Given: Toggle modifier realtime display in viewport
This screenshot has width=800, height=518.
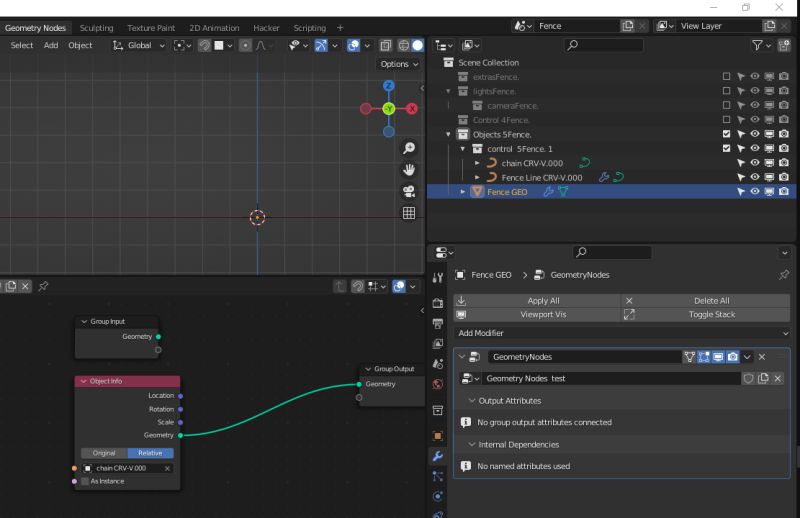Looking at the screenshot, I should [718, 357].
